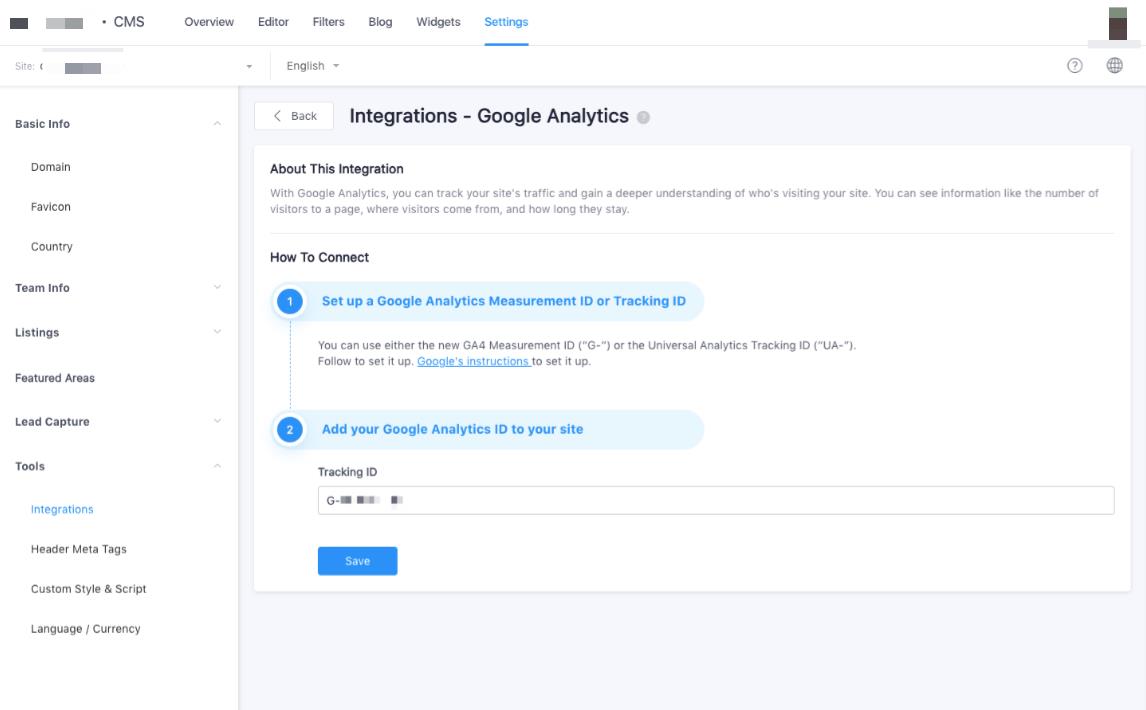
Task: Click step 2 heading Add your Google Analytics ID
Action: 452,429
